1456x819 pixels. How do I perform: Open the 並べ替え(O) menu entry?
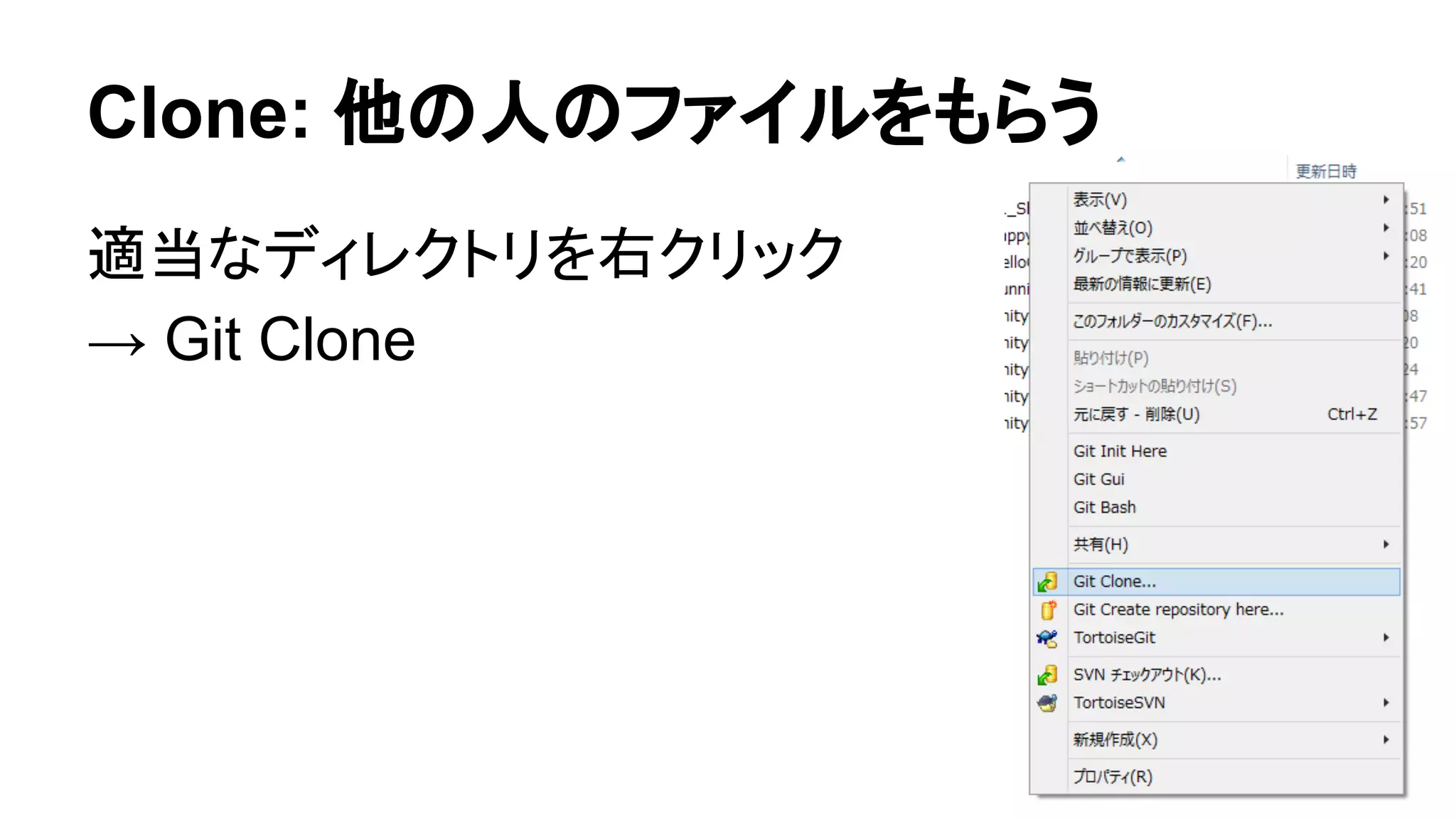click(x=1216, y=227)
